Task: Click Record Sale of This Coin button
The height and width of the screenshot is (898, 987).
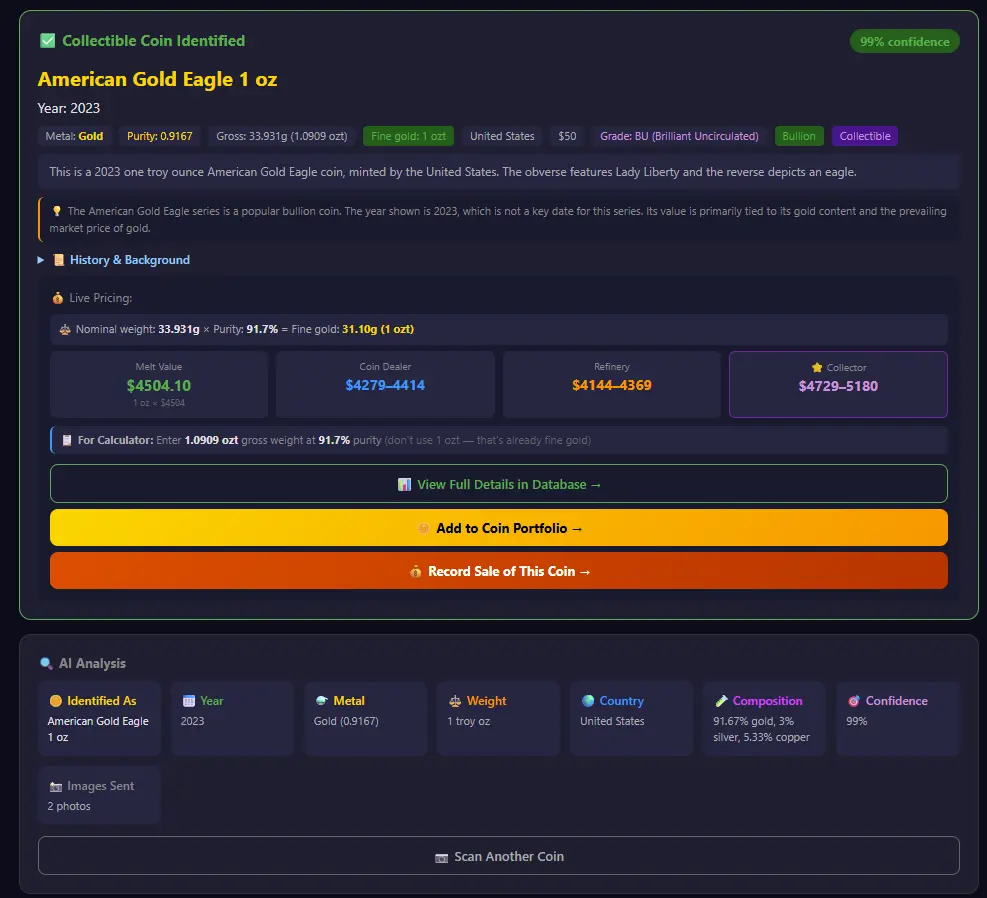Action: [499, 571]
